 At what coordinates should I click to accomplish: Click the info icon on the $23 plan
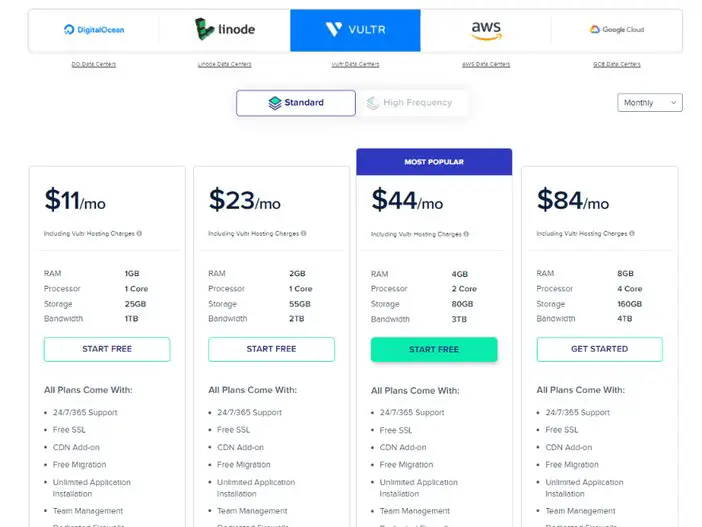pyautogui.click(x=304, y=233)
